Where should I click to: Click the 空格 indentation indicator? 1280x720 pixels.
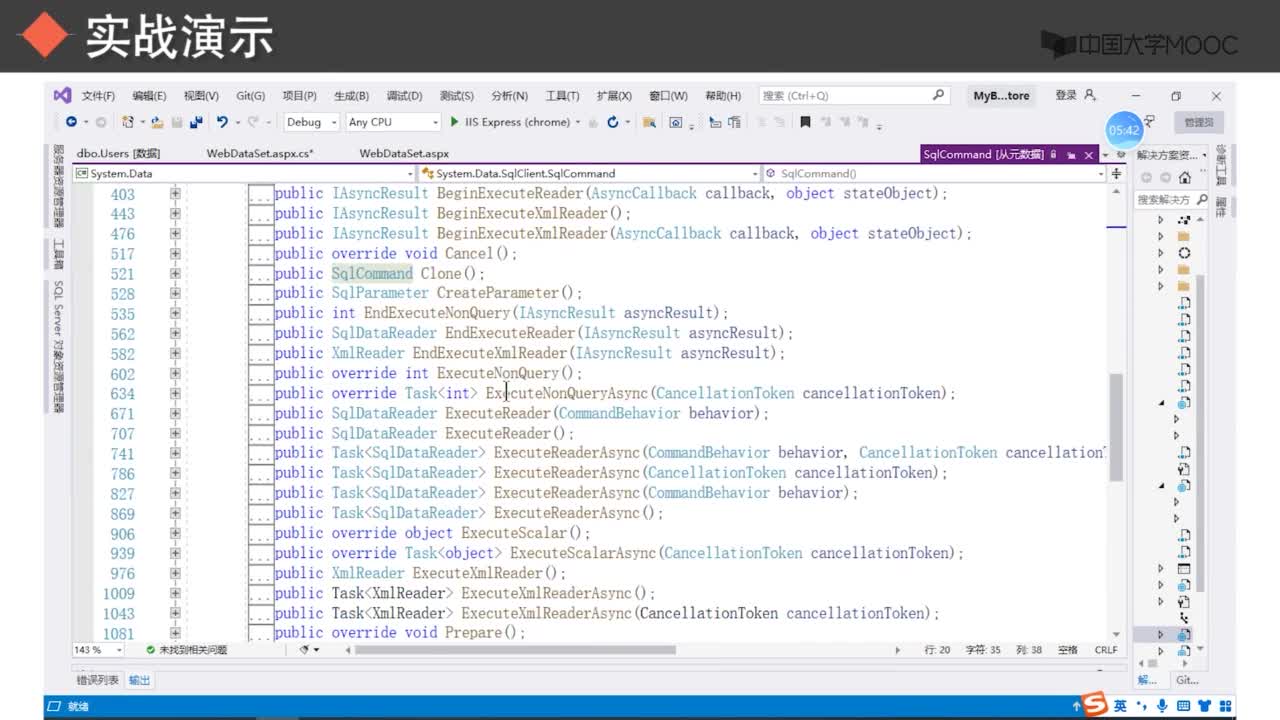tap(1067, 650)
